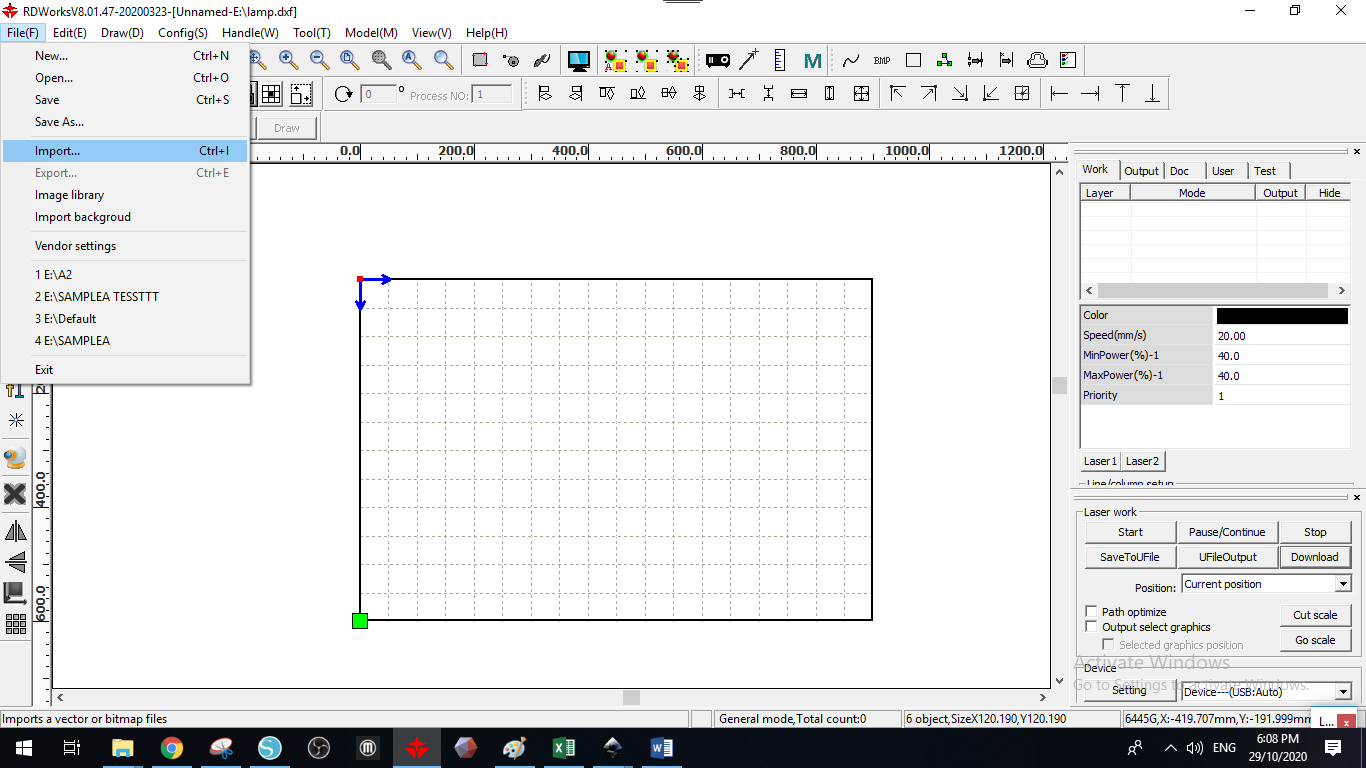The width and height of the screenshot is (1366, 768).
Task: Click the Stop button
Action: pyautogui.click(x=1315, y=532)
